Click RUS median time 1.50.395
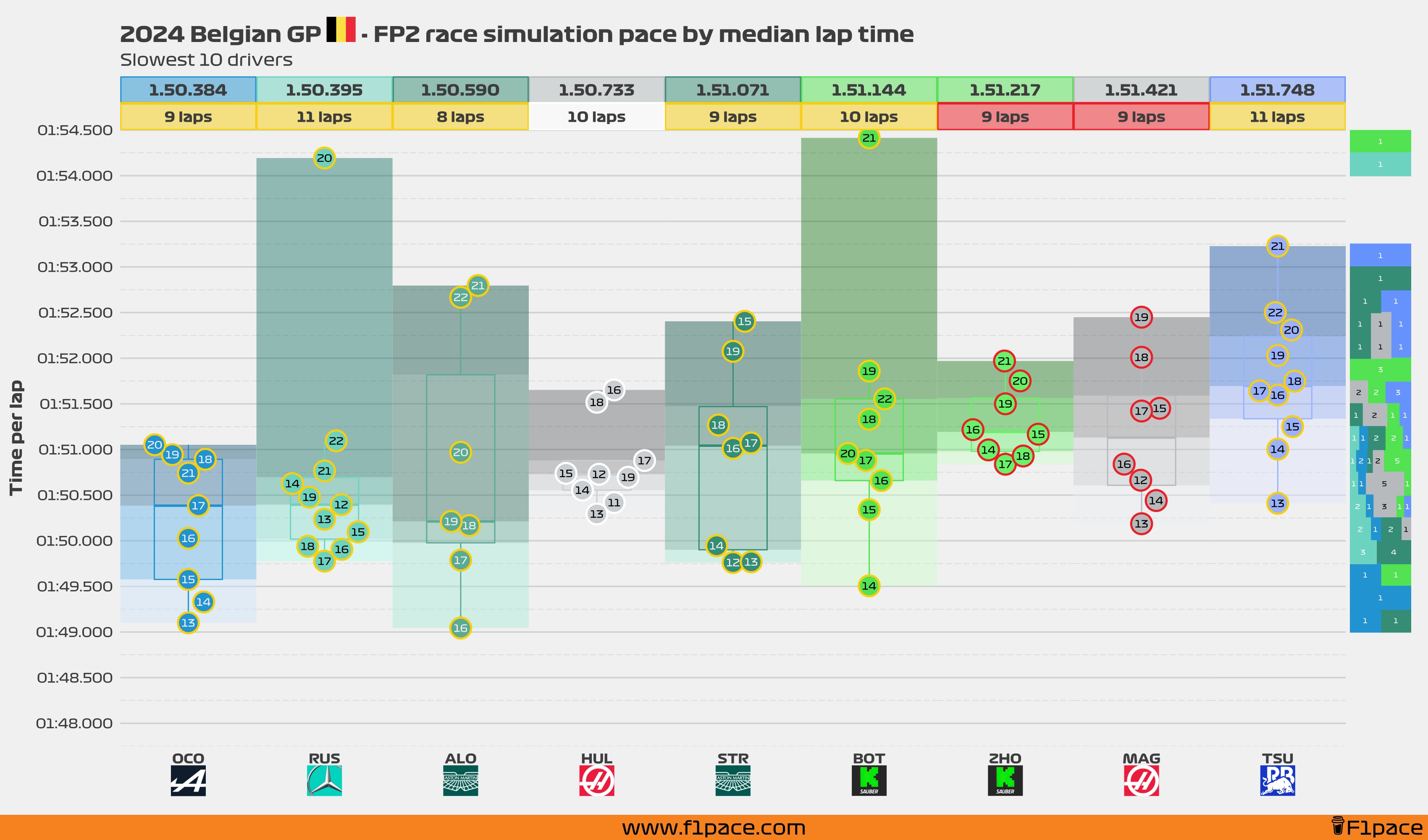Screen dimensions: 1428x840 tap(324, 89)
